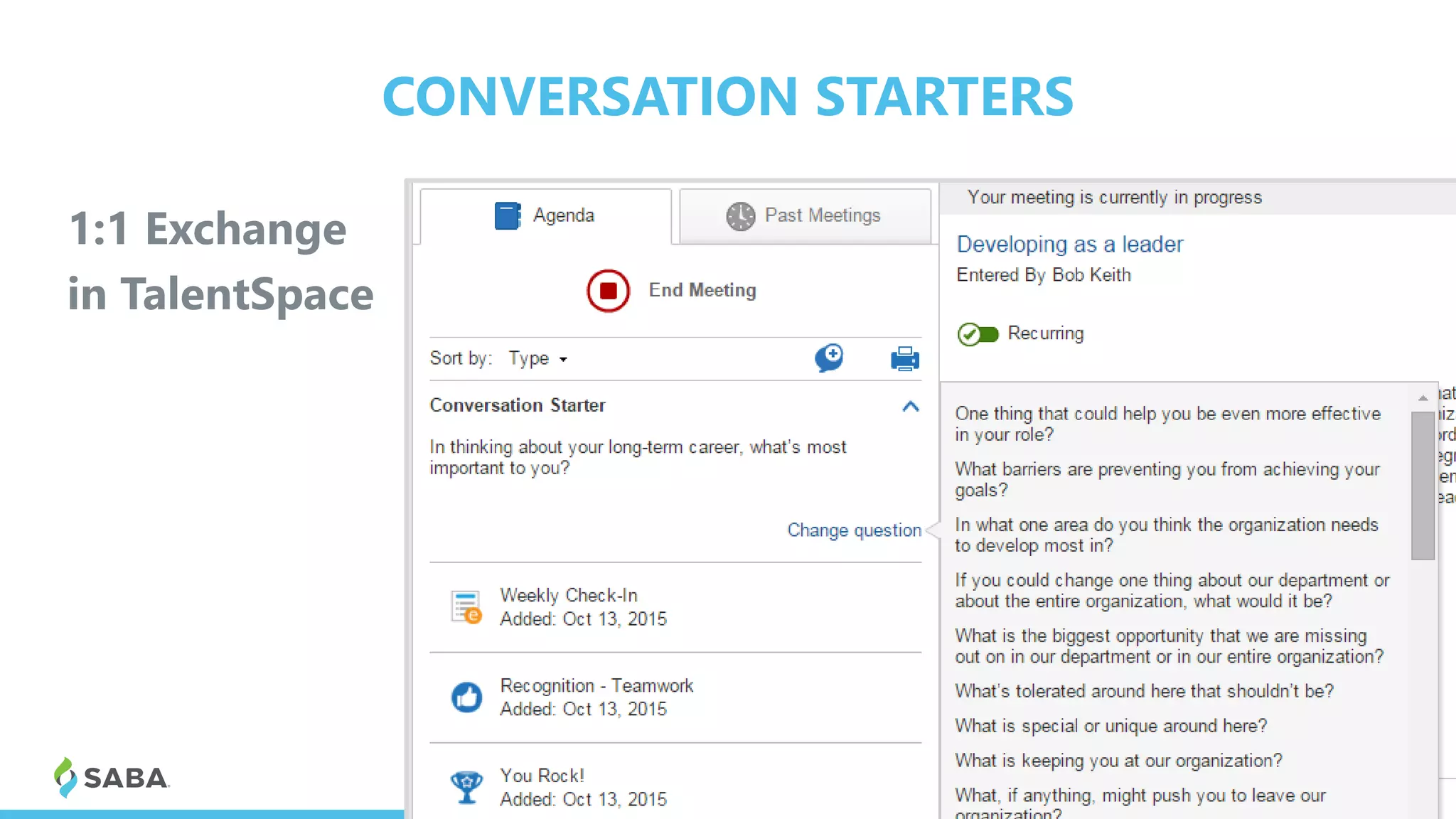1456x819 pixels.
Task: Switch to the Agenda tab
Action: 545,215
